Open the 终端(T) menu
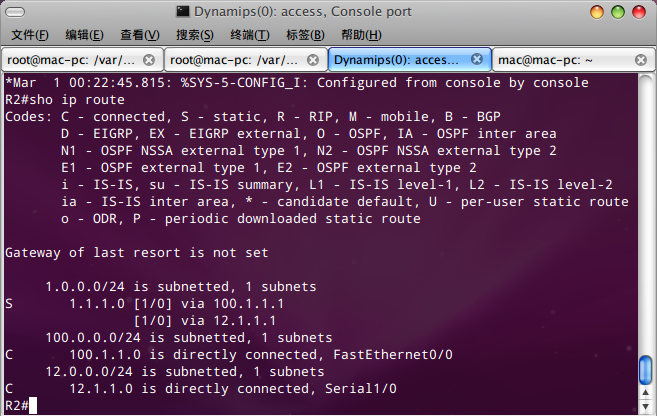The width and height of the screenshot is (657, 416). click(x=250, y=35)
